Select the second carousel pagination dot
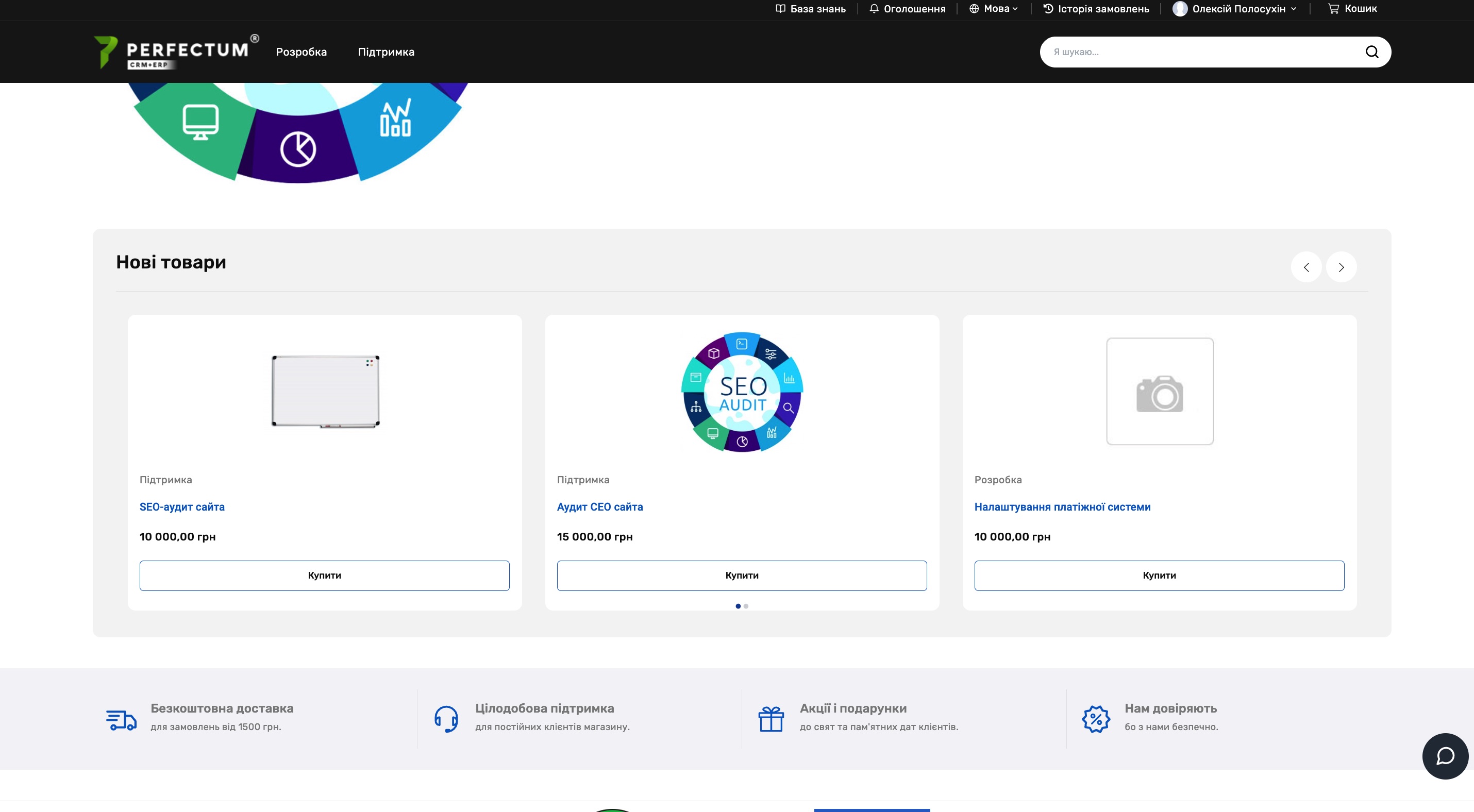 point(746,606)
